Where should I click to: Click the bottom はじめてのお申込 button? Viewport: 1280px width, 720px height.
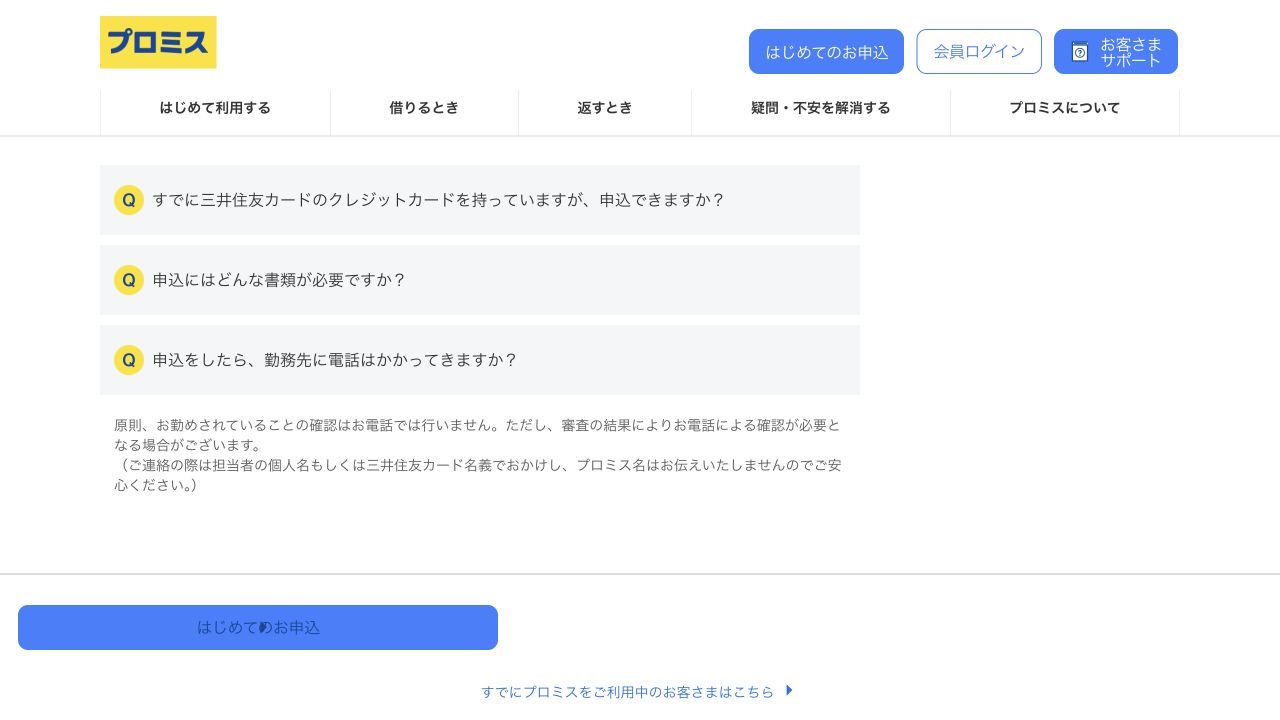(258, 627)
